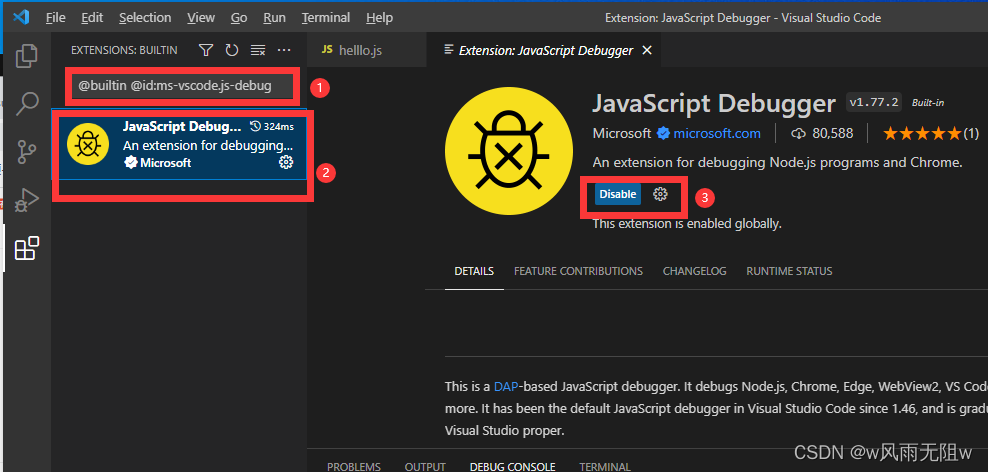Open the Help menu
The height and width of the screenshot is (472, 988).
[379, 18]
